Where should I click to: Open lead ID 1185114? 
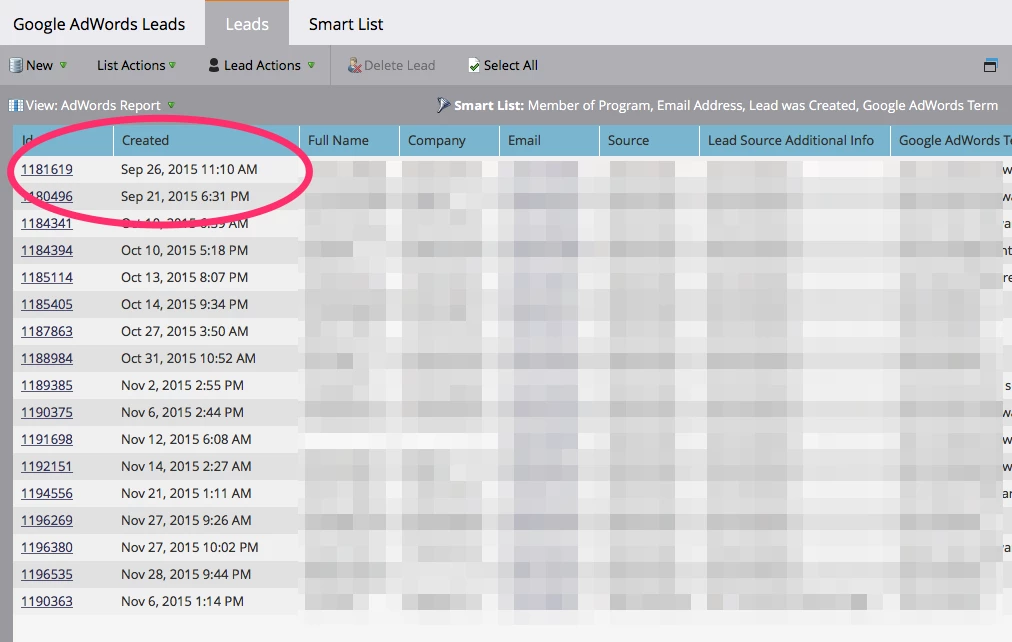(x=46, y=277)
